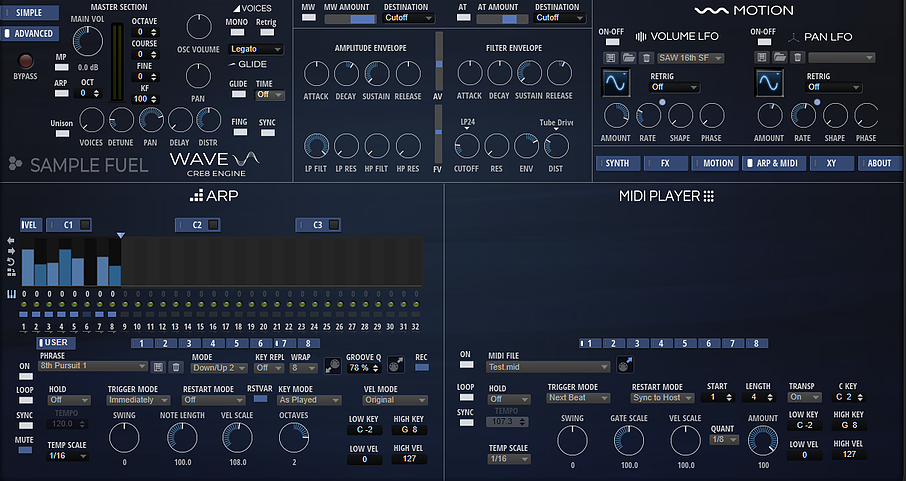Open AT Destination Cutoff dropdown
The width and height of the screenshot is (906, 481).
pos(559,18)
